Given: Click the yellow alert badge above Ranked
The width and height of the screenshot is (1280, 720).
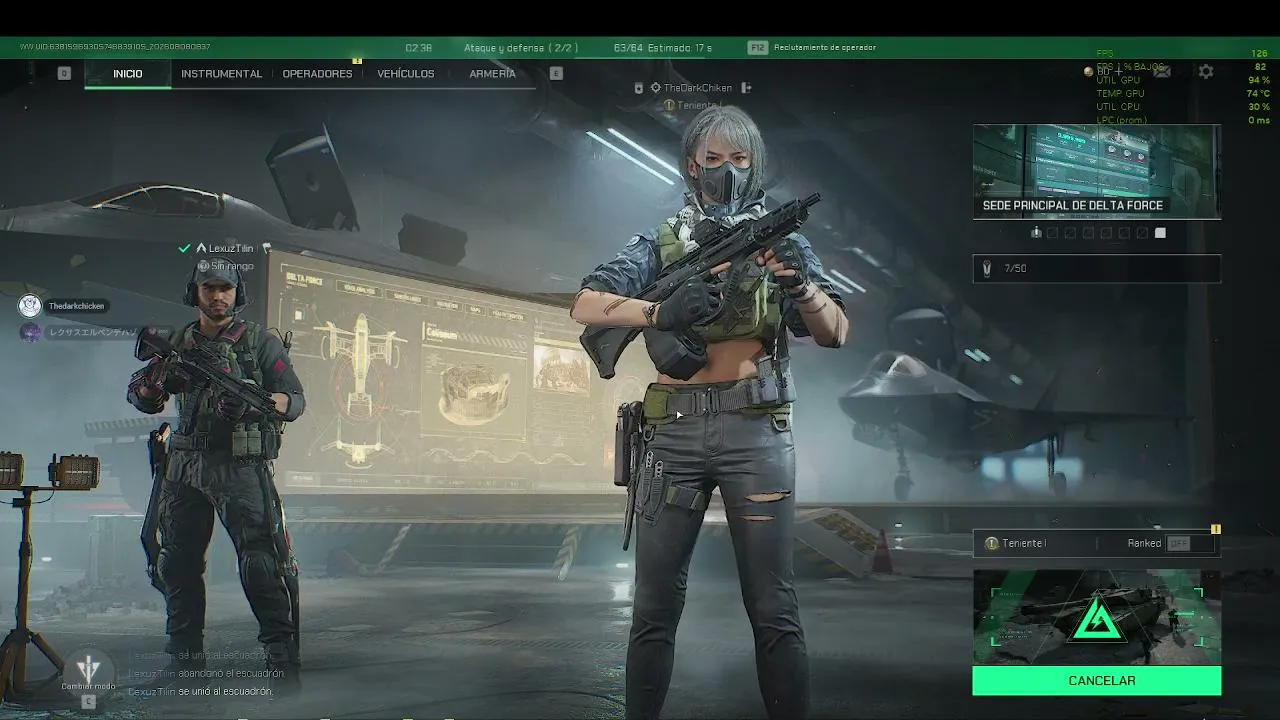Looking at the screenshot, I should pyautogui.click(x=1216, y=529).
